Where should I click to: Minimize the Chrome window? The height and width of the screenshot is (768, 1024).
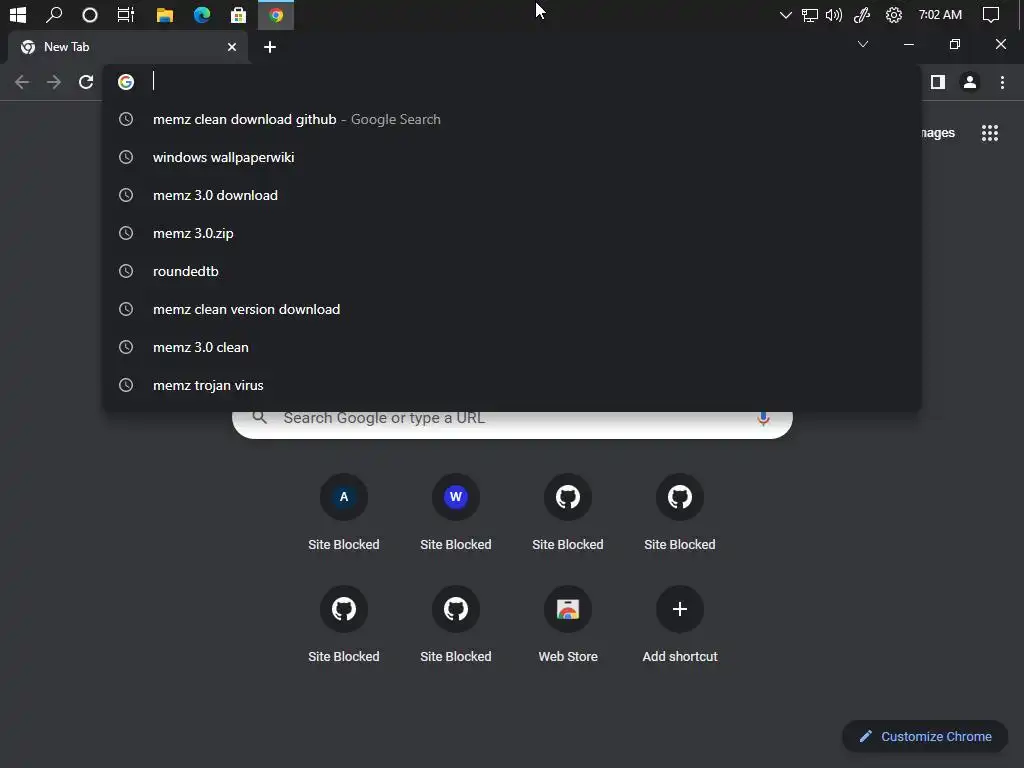[908, 44]
